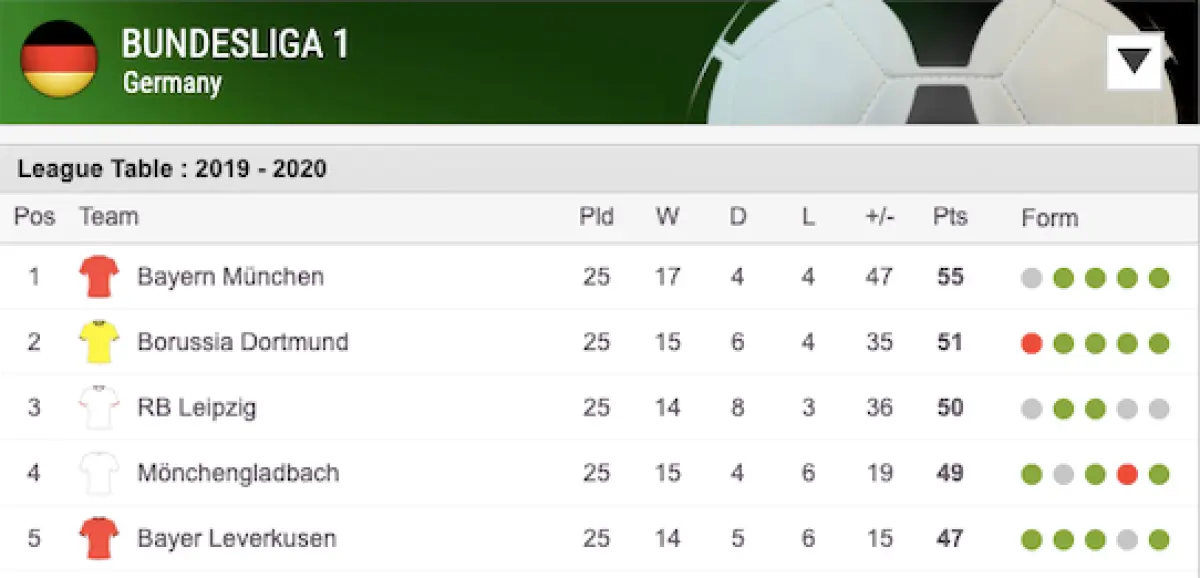
Task: Click RB Leipzig white jersey icon
Action: click(99, 408)
